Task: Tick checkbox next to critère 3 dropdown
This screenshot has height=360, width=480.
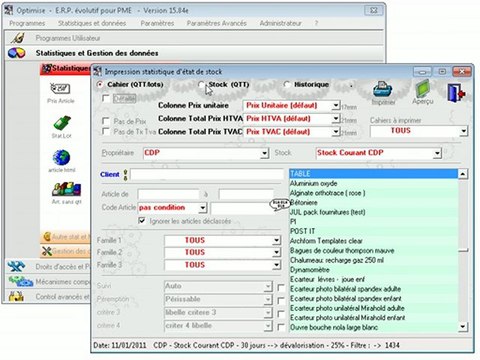Action: click(281, 314)
